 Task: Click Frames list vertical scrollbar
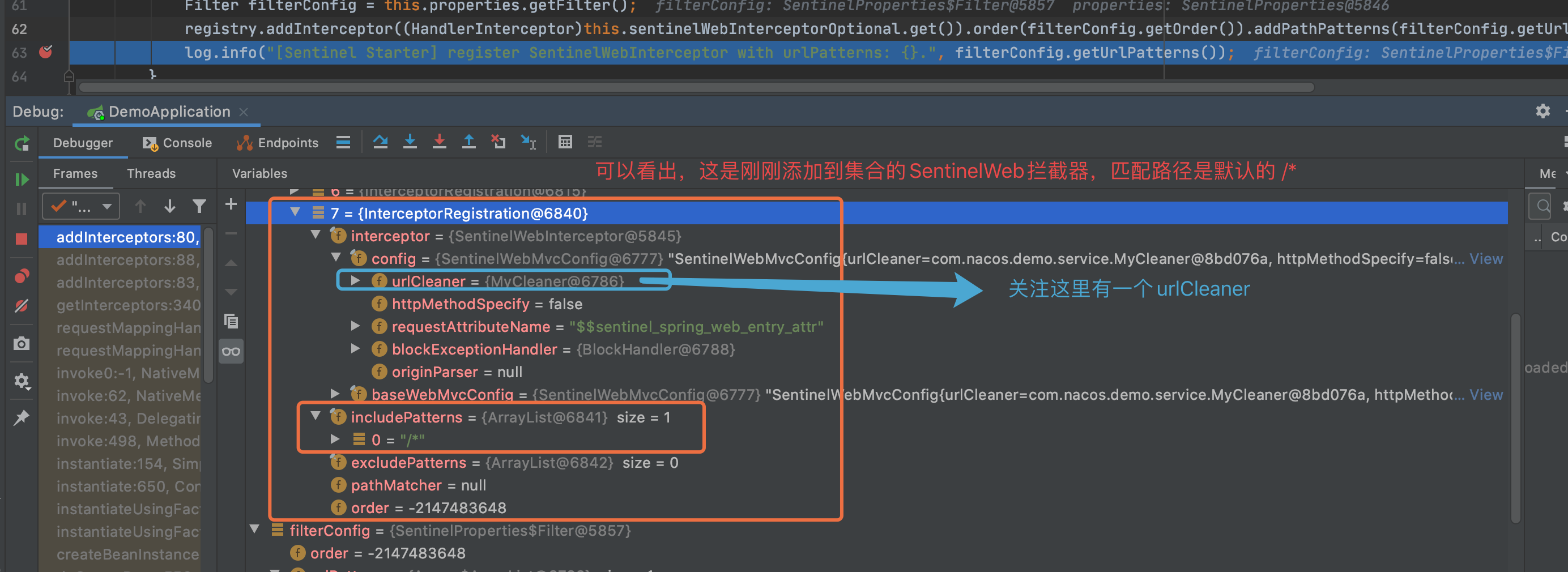coord(208,304)
